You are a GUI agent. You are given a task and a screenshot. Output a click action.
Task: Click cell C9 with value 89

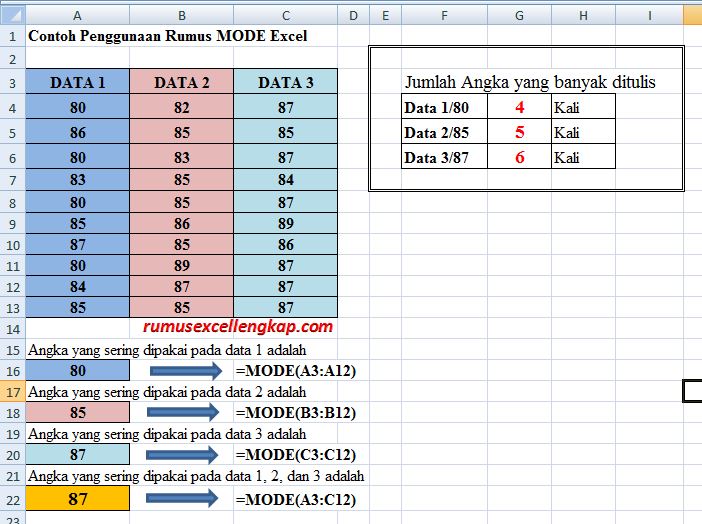[x=286, y=223]
